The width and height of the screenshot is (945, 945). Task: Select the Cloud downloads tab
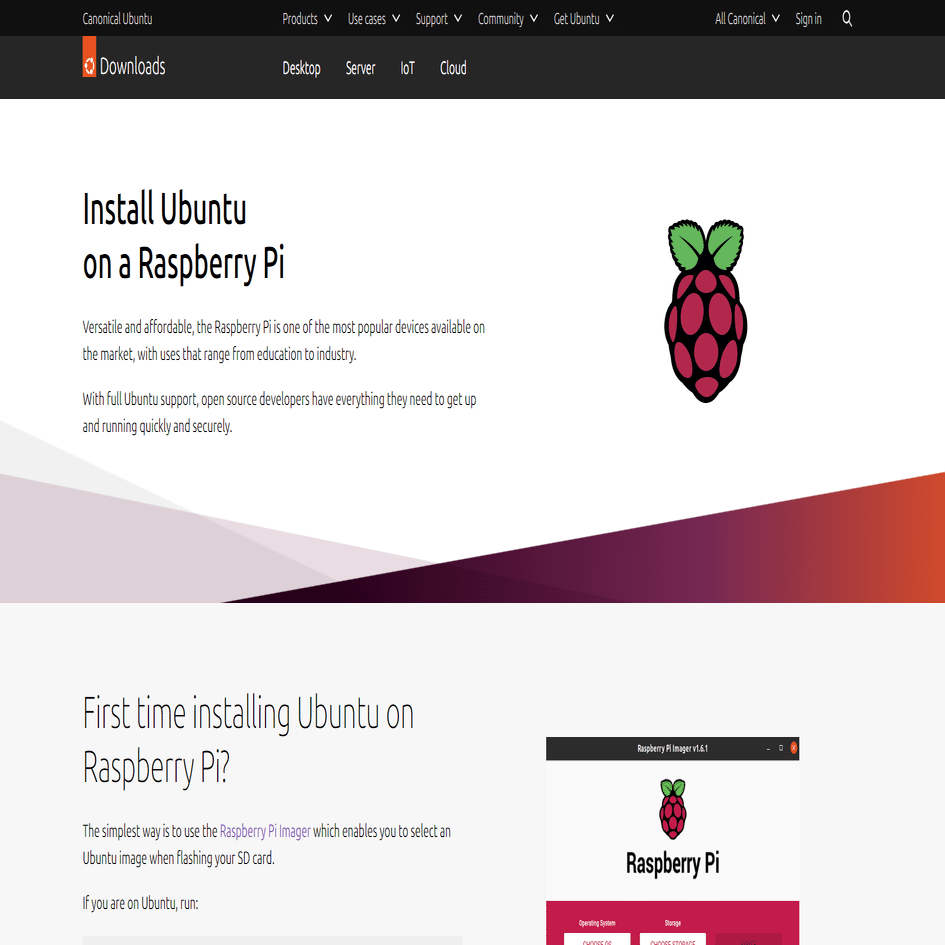click(x=453, y=68)
